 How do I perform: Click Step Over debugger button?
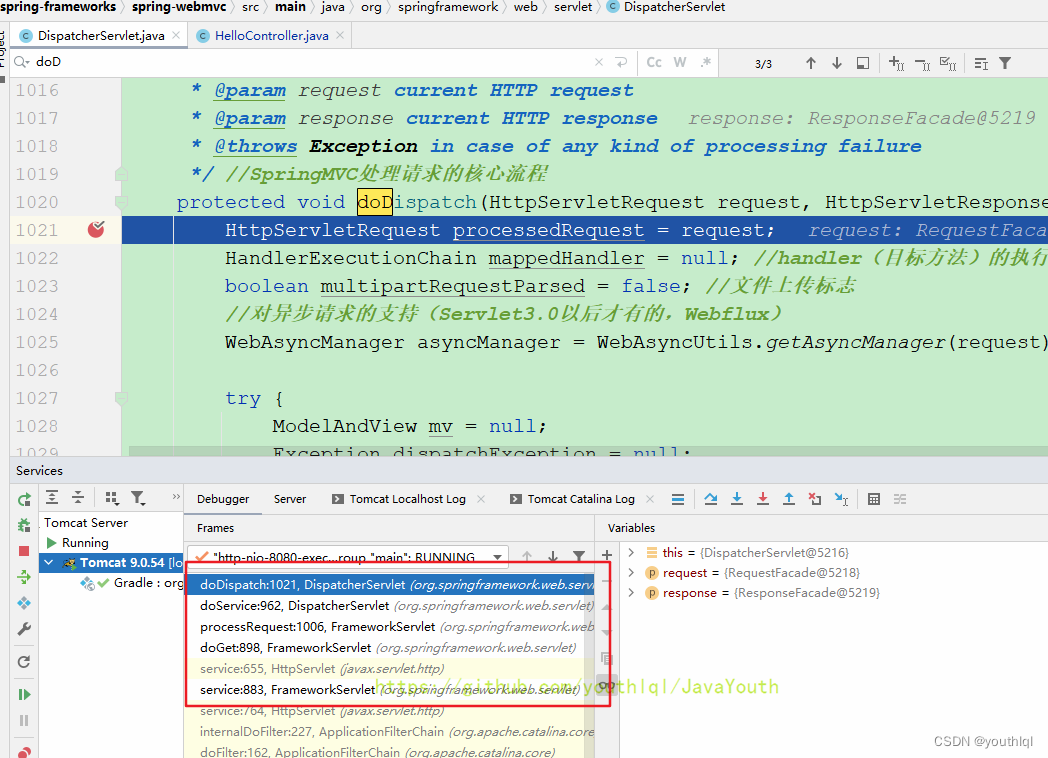click(x=710, y=499)
